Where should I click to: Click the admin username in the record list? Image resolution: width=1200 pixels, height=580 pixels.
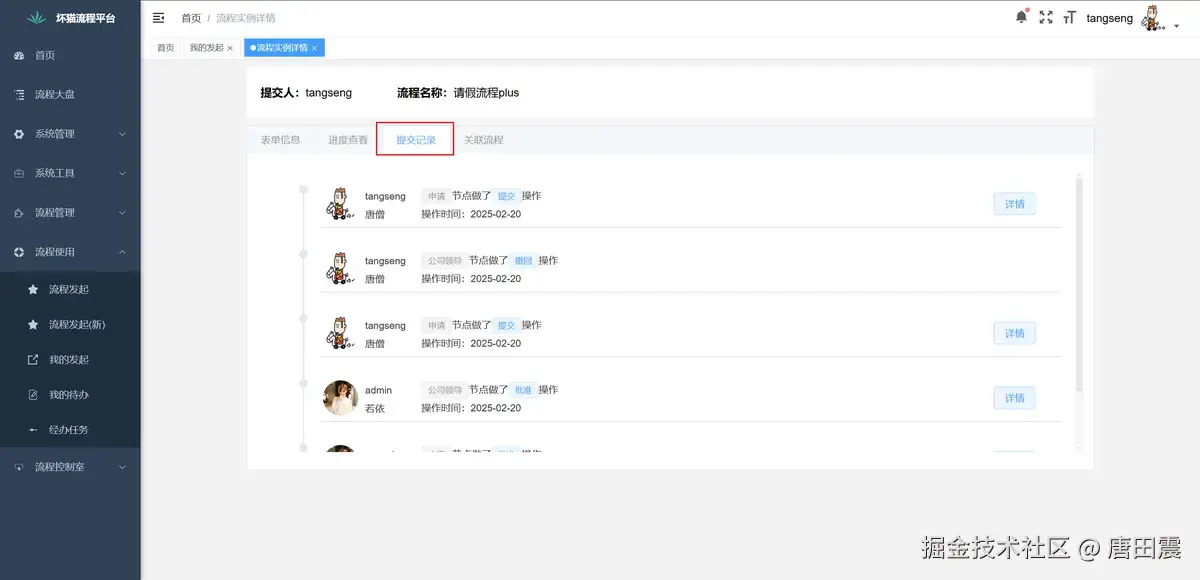click(378, 390)
